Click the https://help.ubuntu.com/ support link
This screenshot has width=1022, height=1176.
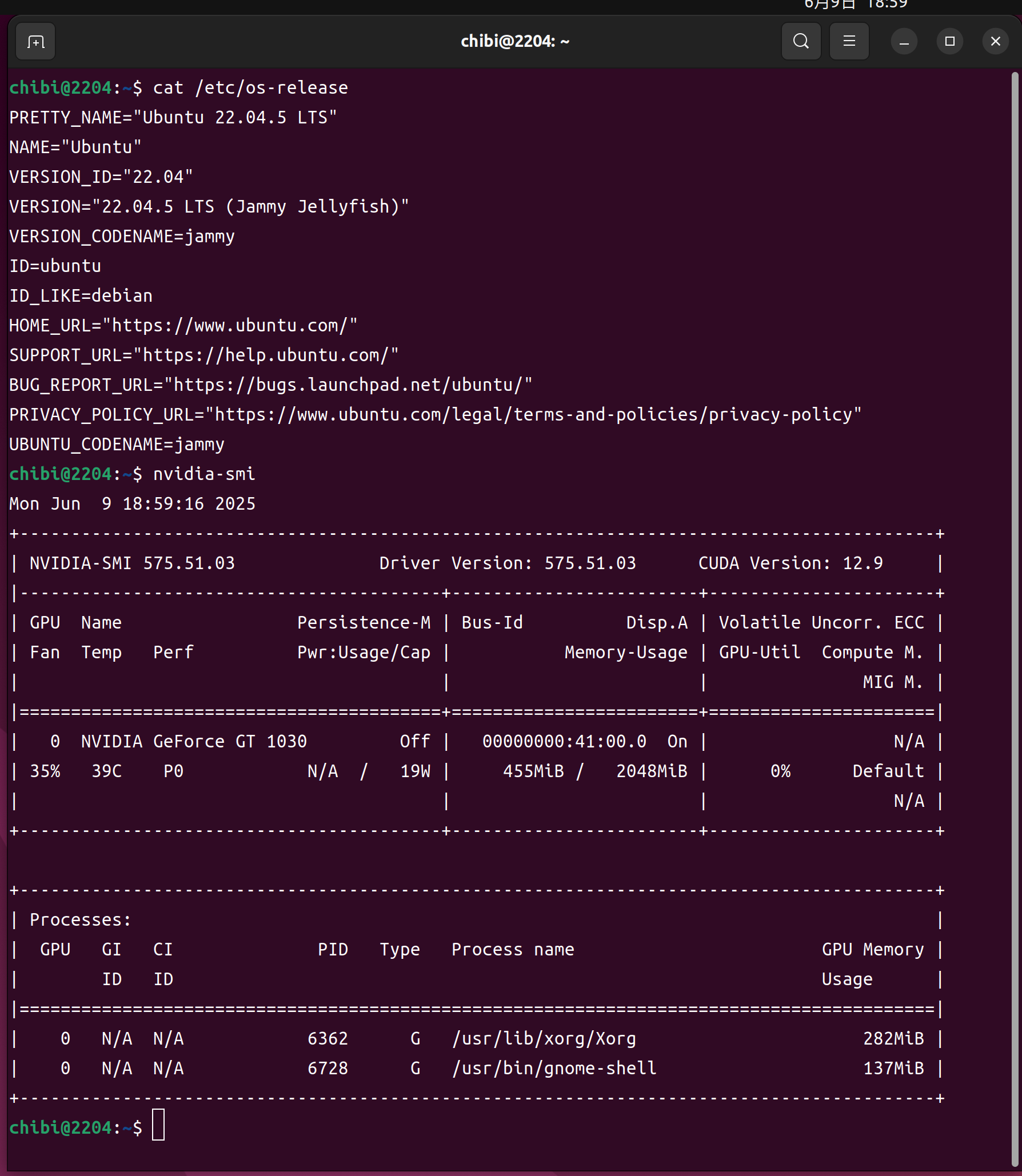[x=265, y=355]
